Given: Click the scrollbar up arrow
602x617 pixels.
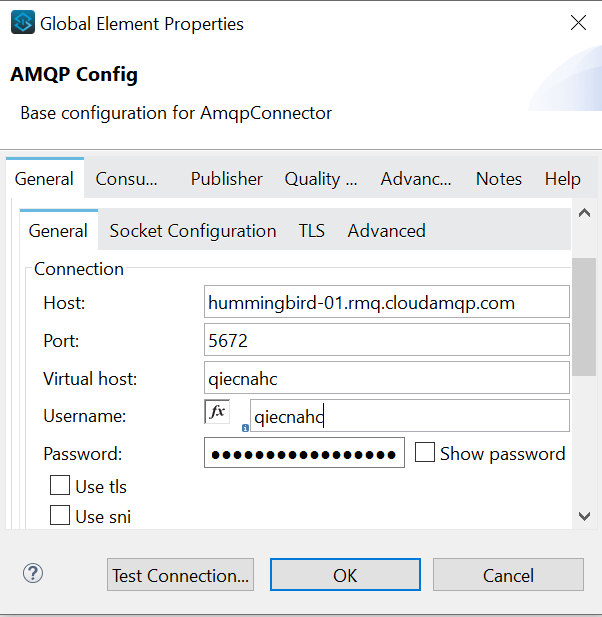Looking at the screenshot, I should (x=585, y=214).
